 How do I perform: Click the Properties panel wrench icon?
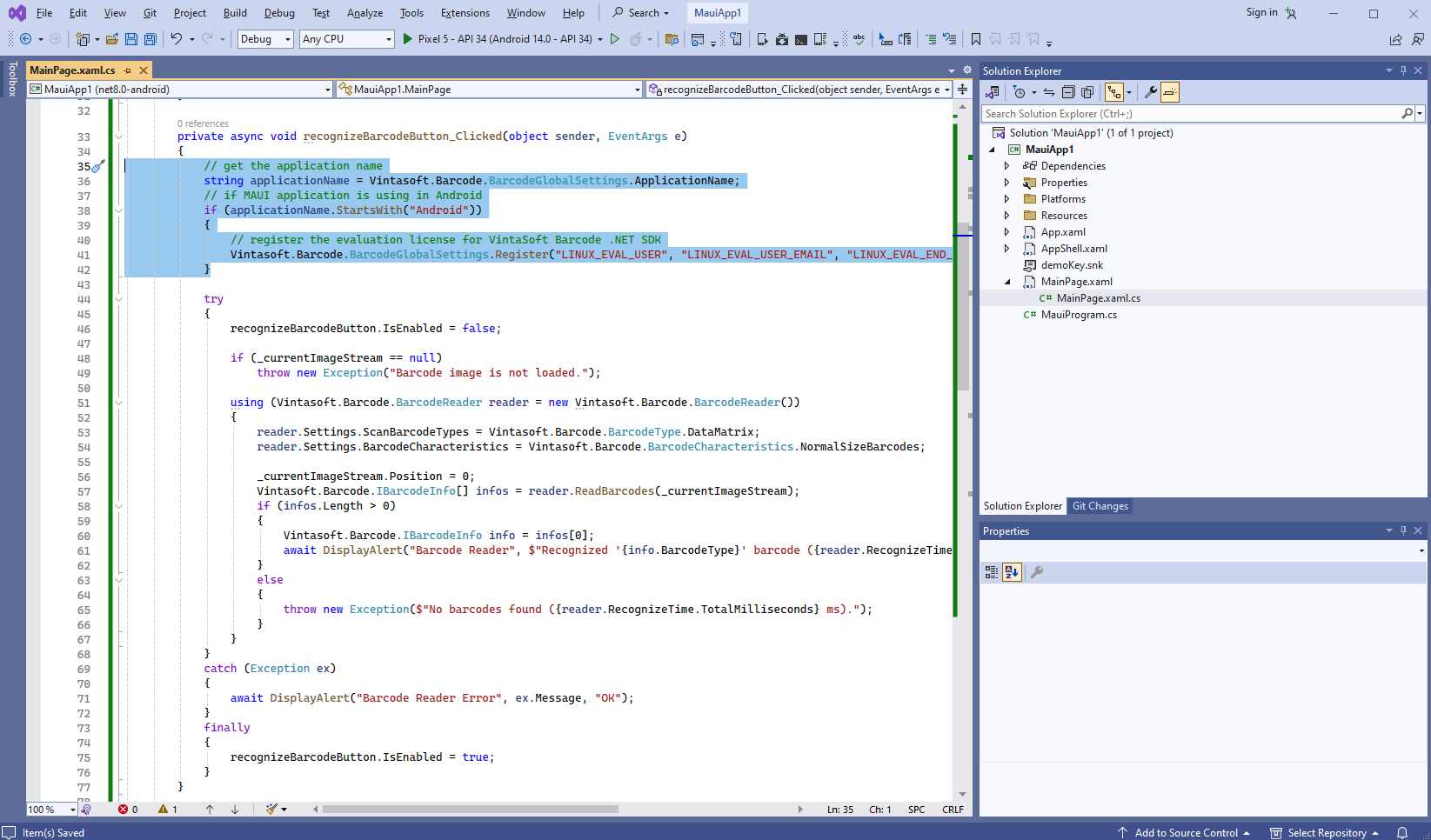click(x=1037, y=572)
